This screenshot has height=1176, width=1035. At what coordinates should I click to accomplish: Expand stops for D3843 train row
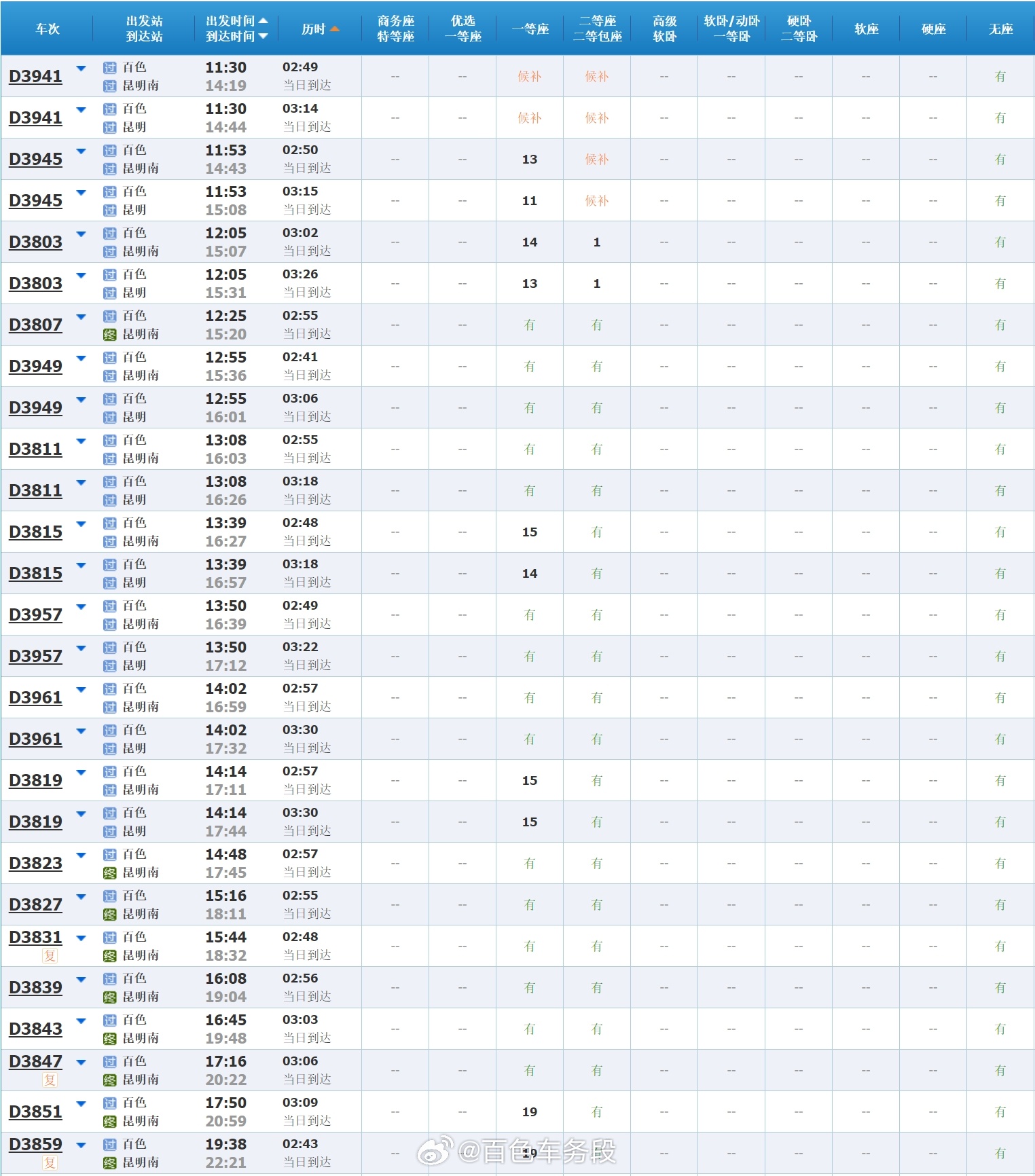(x=81, y=1021)
